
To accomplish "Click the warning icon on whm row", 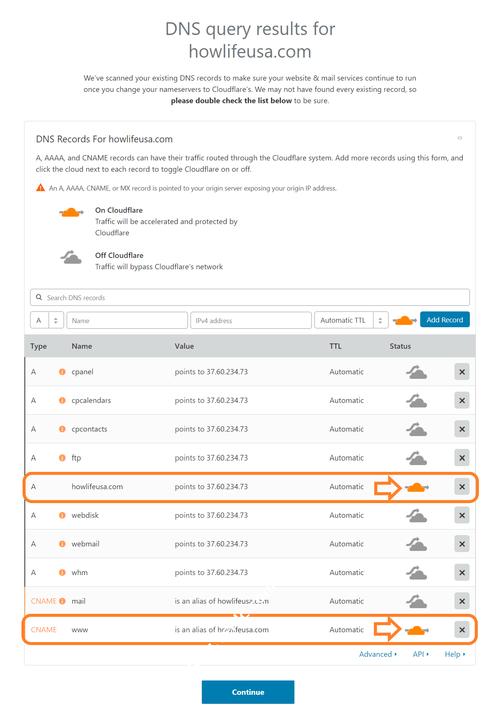I will tap(62, 573).
